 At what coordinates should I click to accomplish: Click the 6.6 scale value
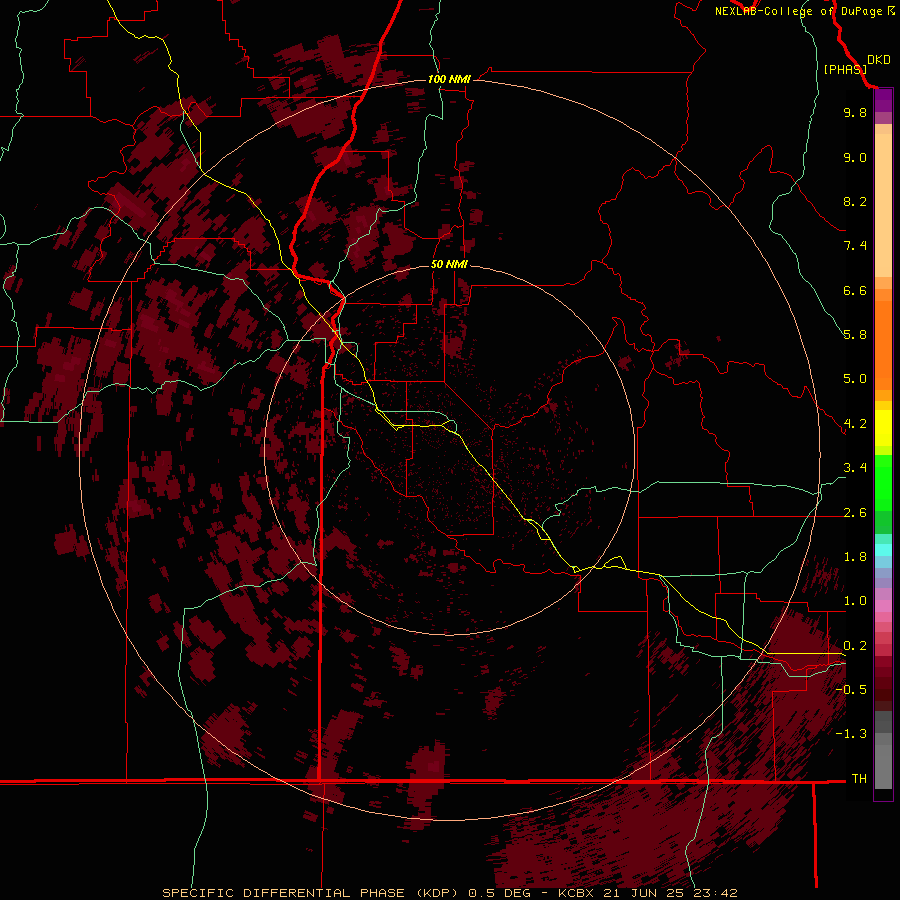tap(855, 290)
